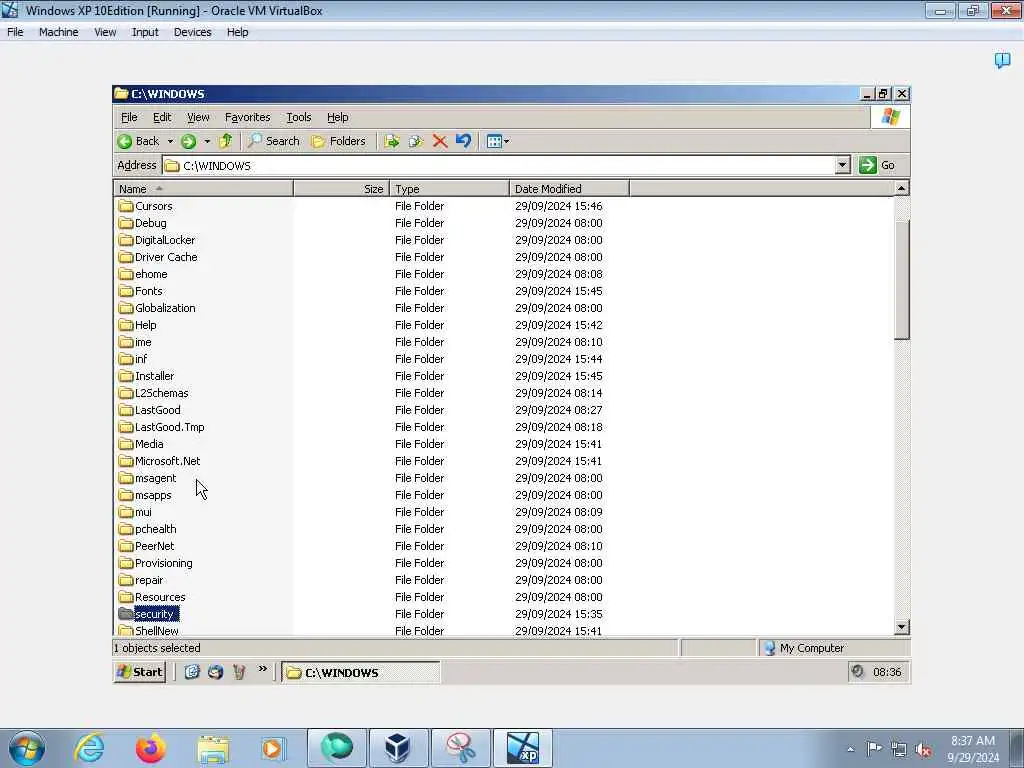Expand the Address bar dropdown
This screenshot has height=768, width=1024.
[x=842, y=165]
